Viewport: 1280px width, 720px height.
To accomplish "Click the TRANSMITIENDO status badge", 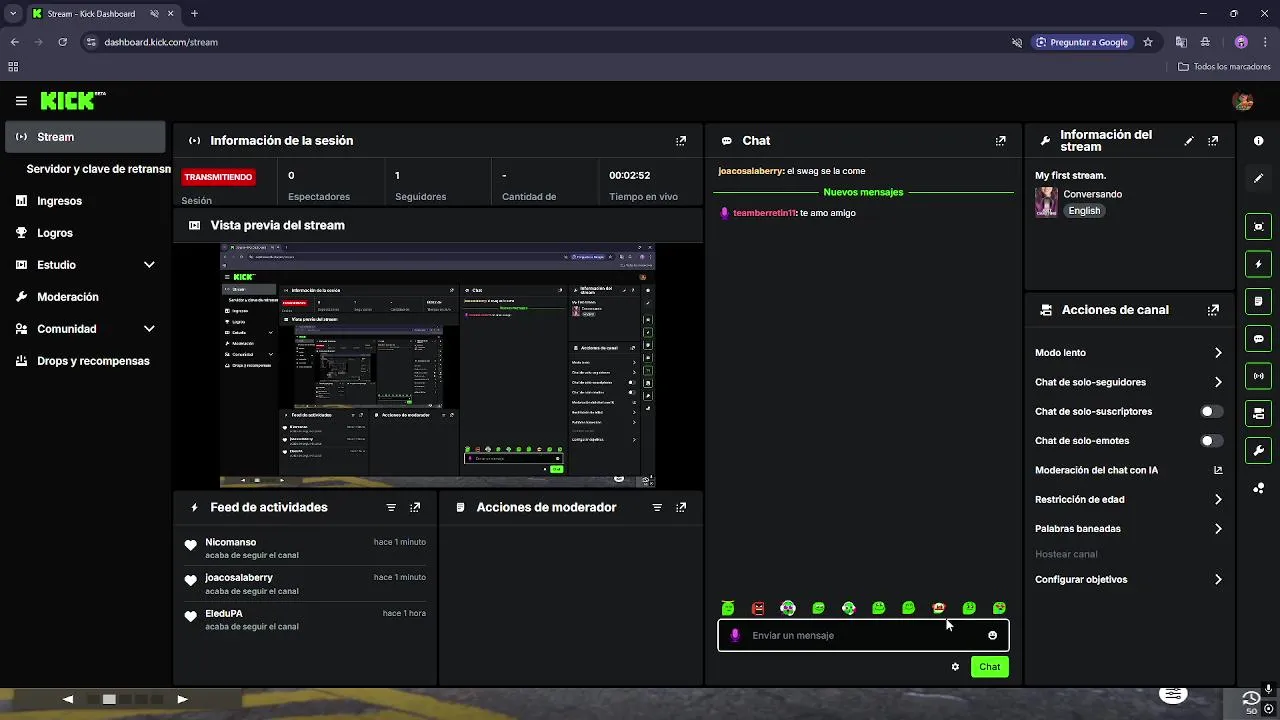I will point(218,177).
